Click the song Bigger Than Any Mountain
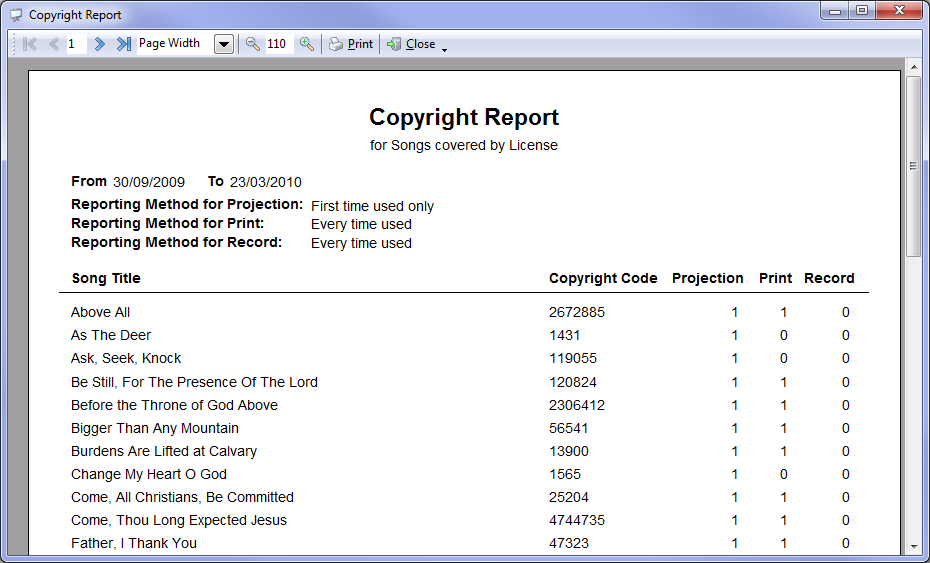This screenshot has height=563, width=930. (155, 428)
